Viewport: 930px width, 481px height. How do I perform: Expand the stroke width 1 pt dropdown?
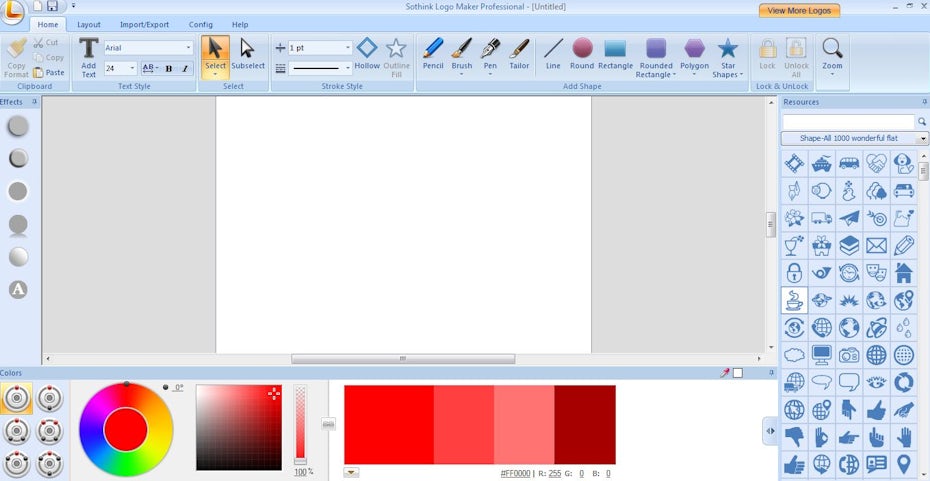tap(348, 48)
